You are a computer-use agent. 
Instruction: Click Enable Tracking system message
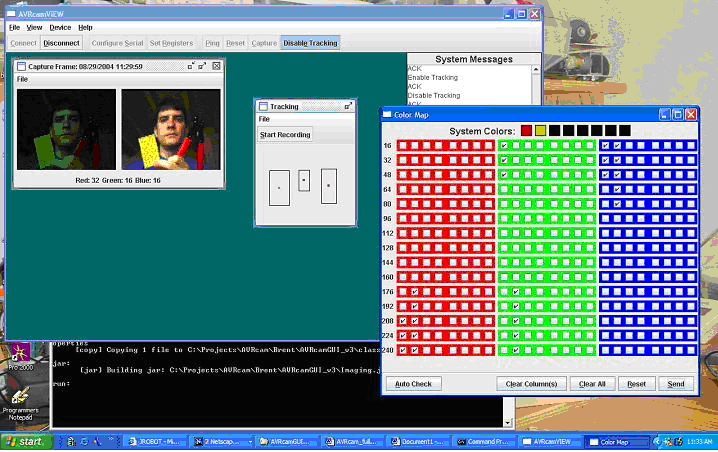pos(433,77)
